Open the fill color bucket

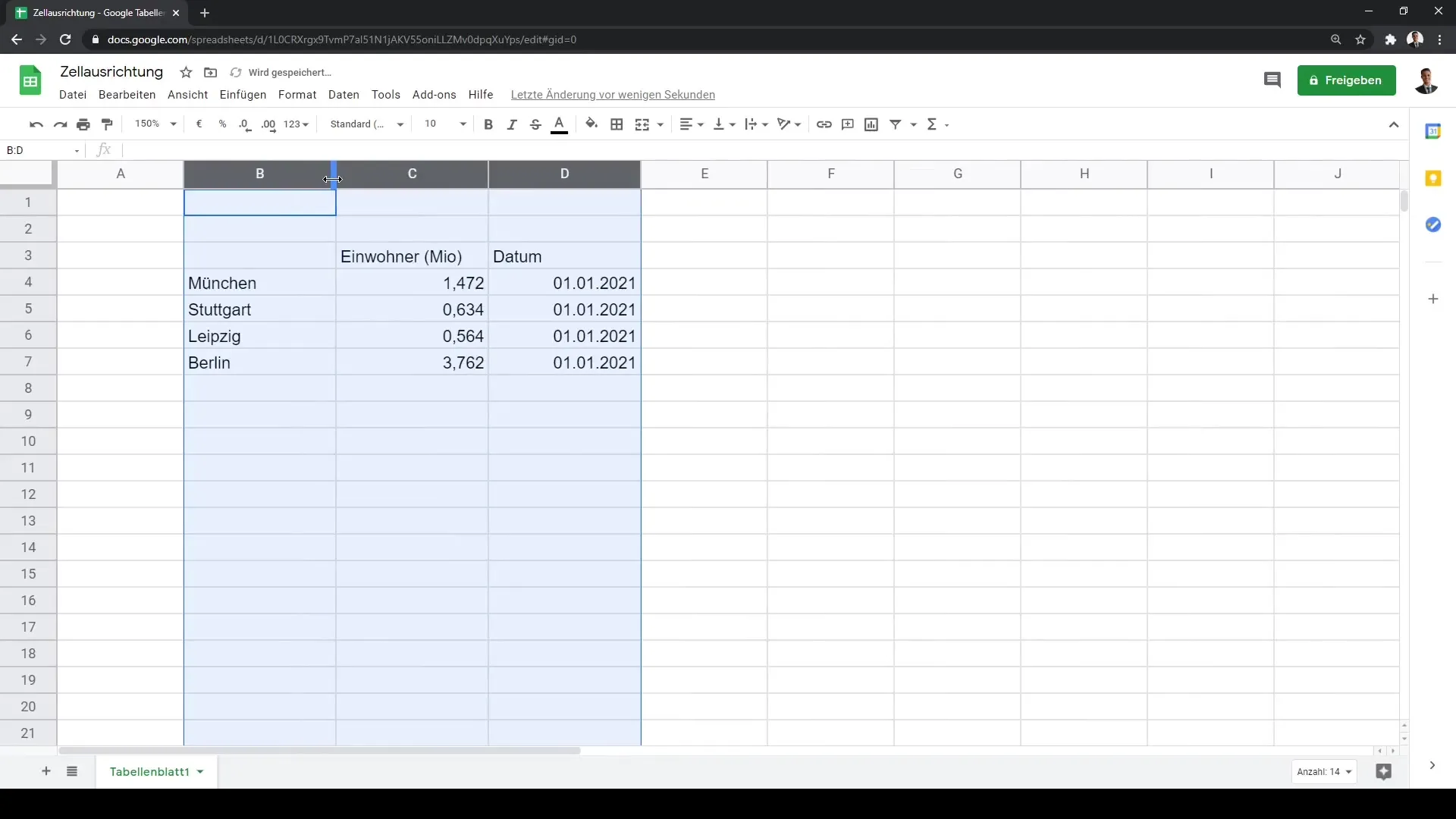tap(591, 124)
